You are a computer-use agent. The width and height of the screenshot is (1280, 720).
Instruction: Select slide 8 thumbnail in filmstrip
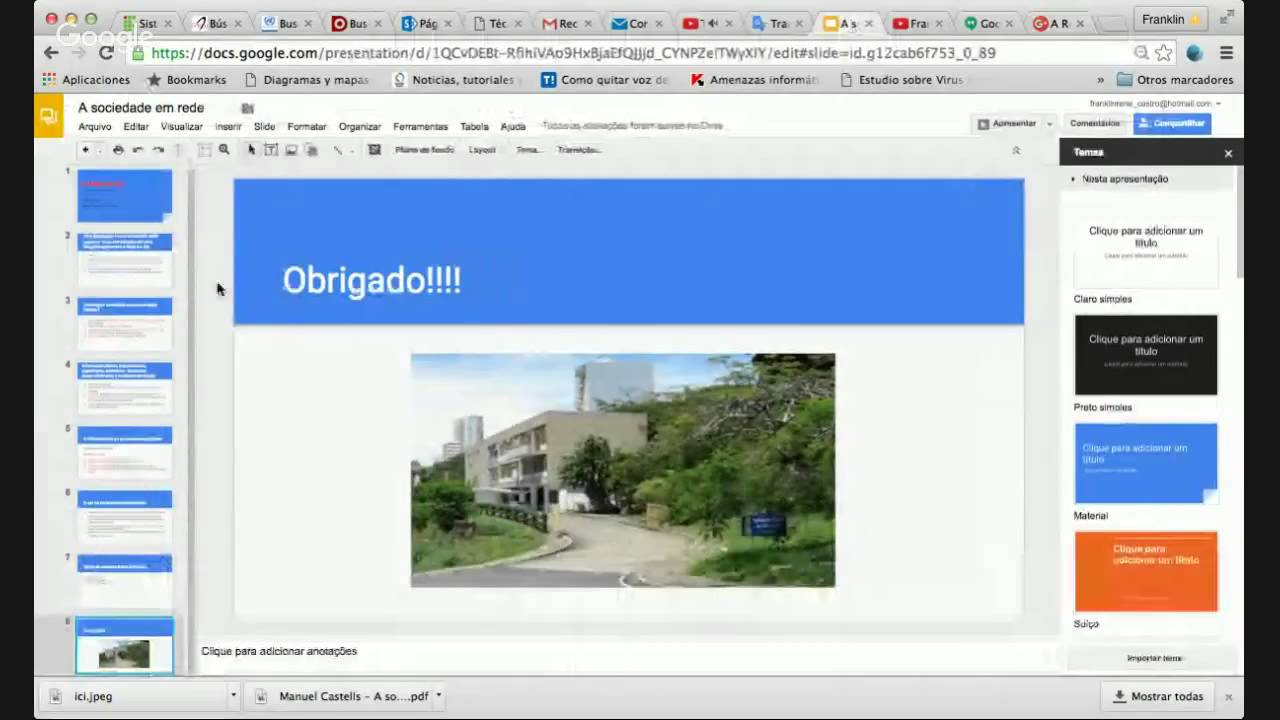click(x=125, y=646)
